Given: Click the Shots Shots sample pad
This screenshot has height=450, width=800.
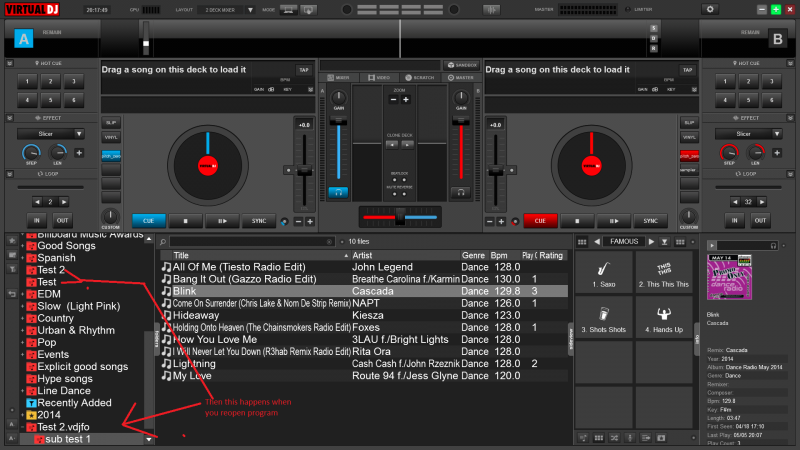Looking at the screenshot, I should [x=604, y=317].
